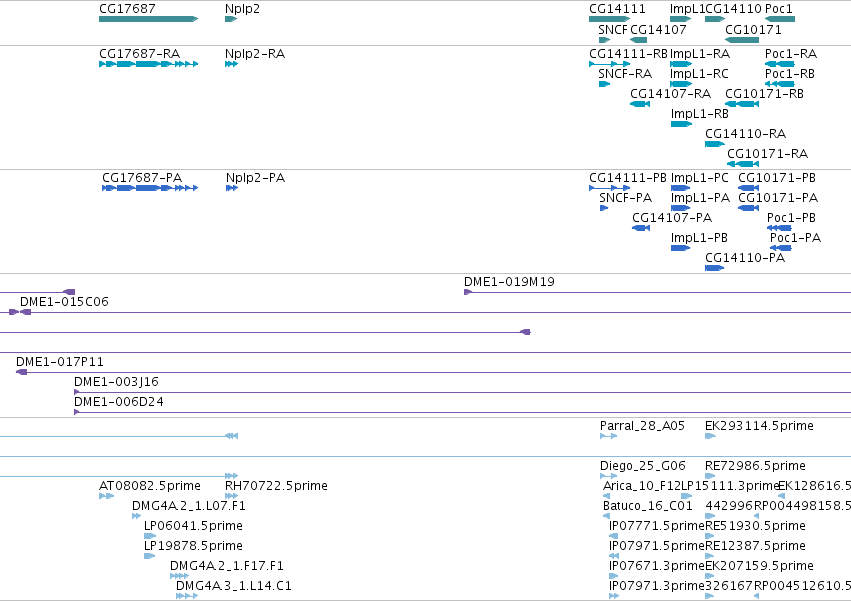Open transcript label "CG14110-RA"
The image size is (851, 601).
(x=746, y=134)
